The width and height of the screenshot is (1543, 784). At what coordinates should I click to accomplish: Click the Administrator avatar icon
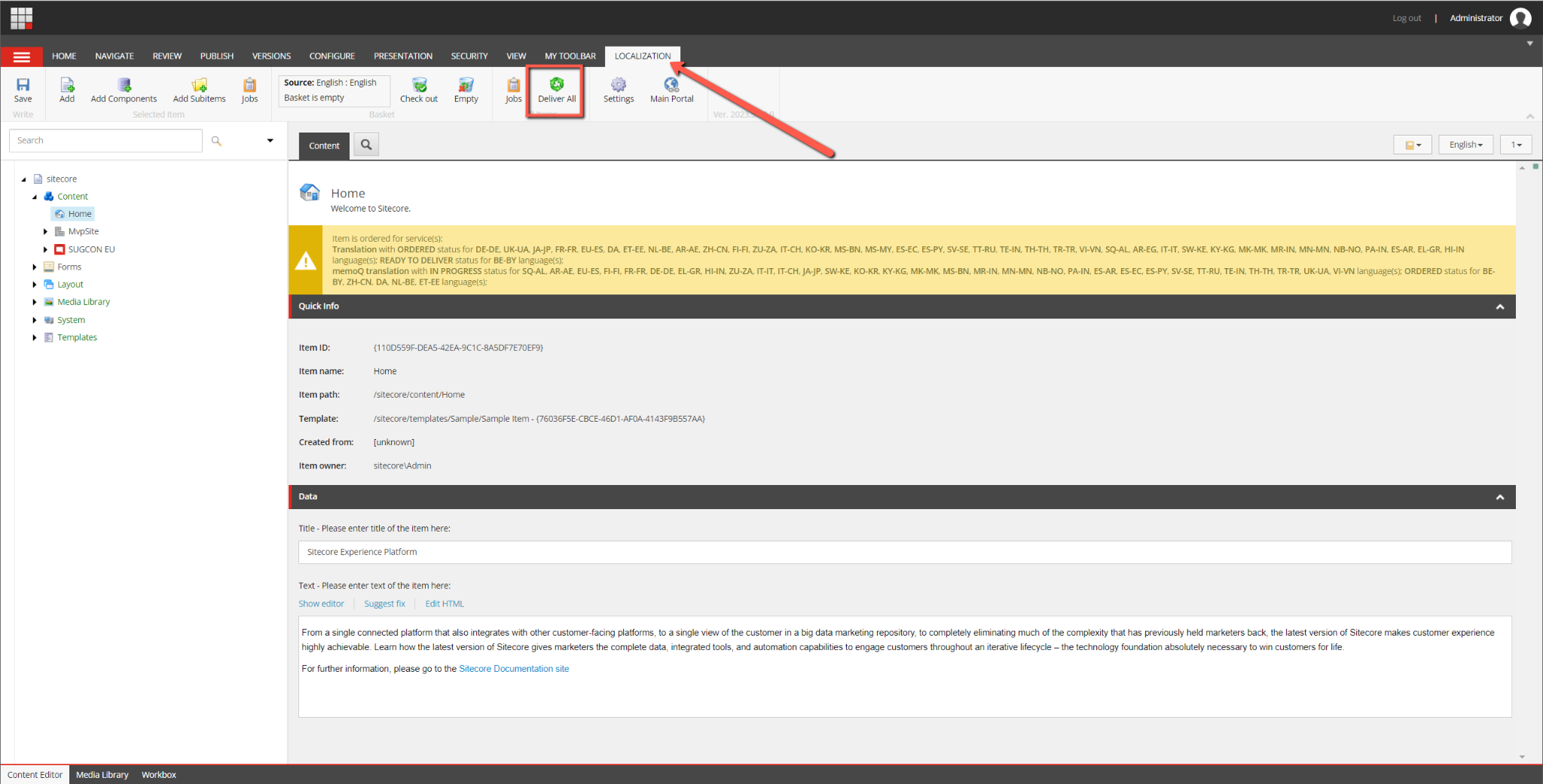point(1520,17)
